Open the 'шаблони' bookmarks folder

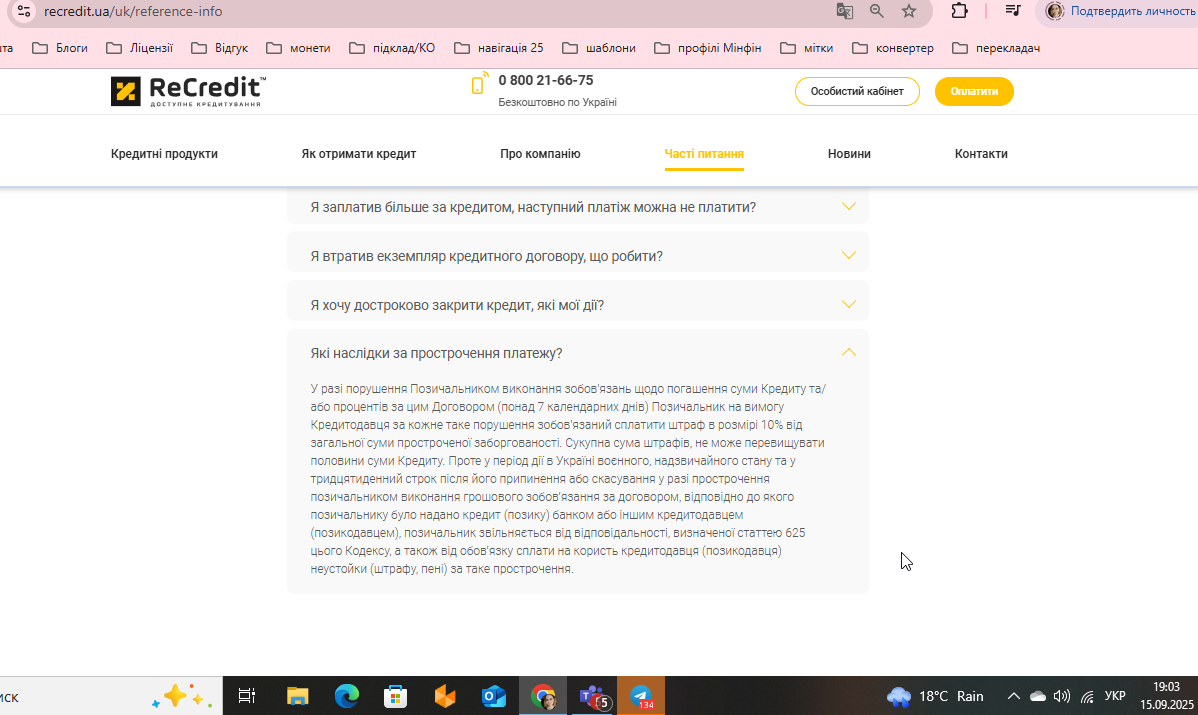tap(598, 48)
